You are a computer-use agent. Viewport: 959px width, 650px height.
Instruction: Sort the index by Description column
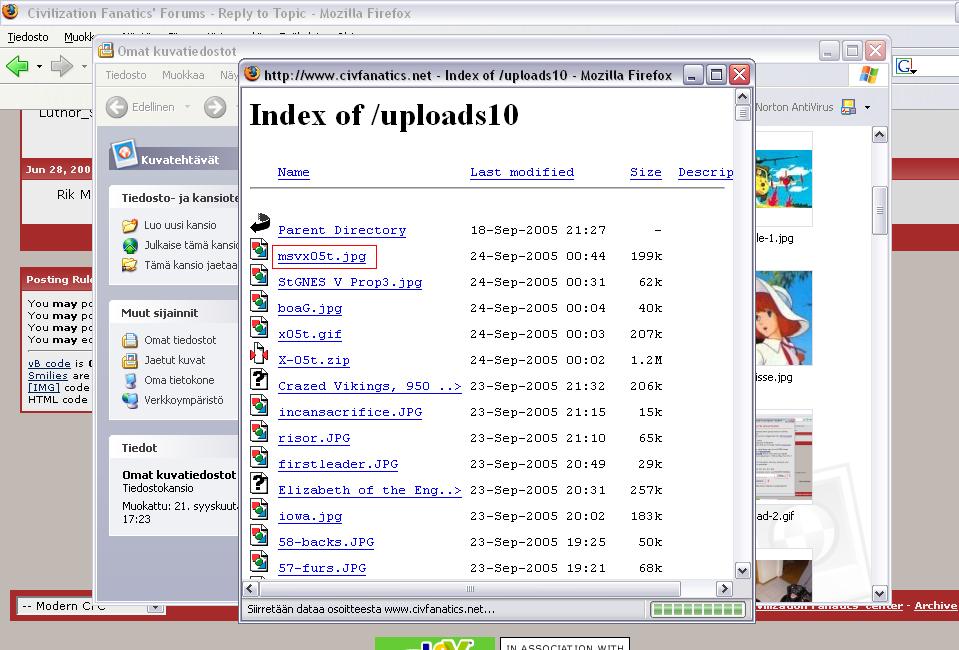tap(705, 172)
